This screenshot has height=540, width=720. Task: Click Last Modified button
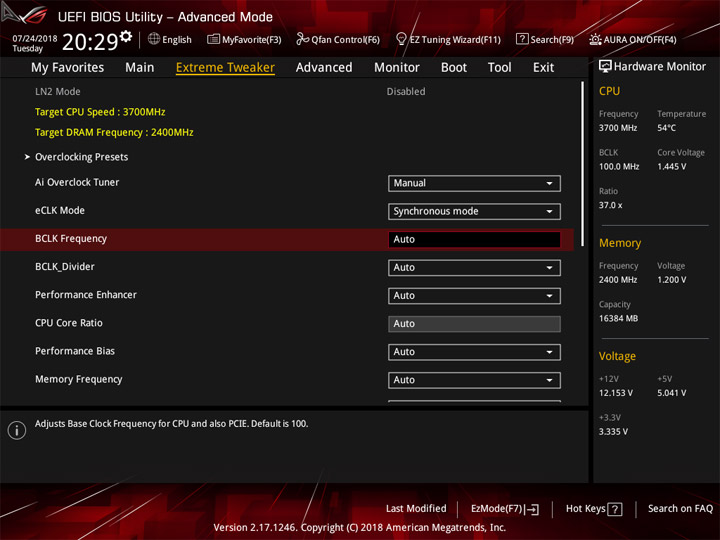click(x=416, y=508)
